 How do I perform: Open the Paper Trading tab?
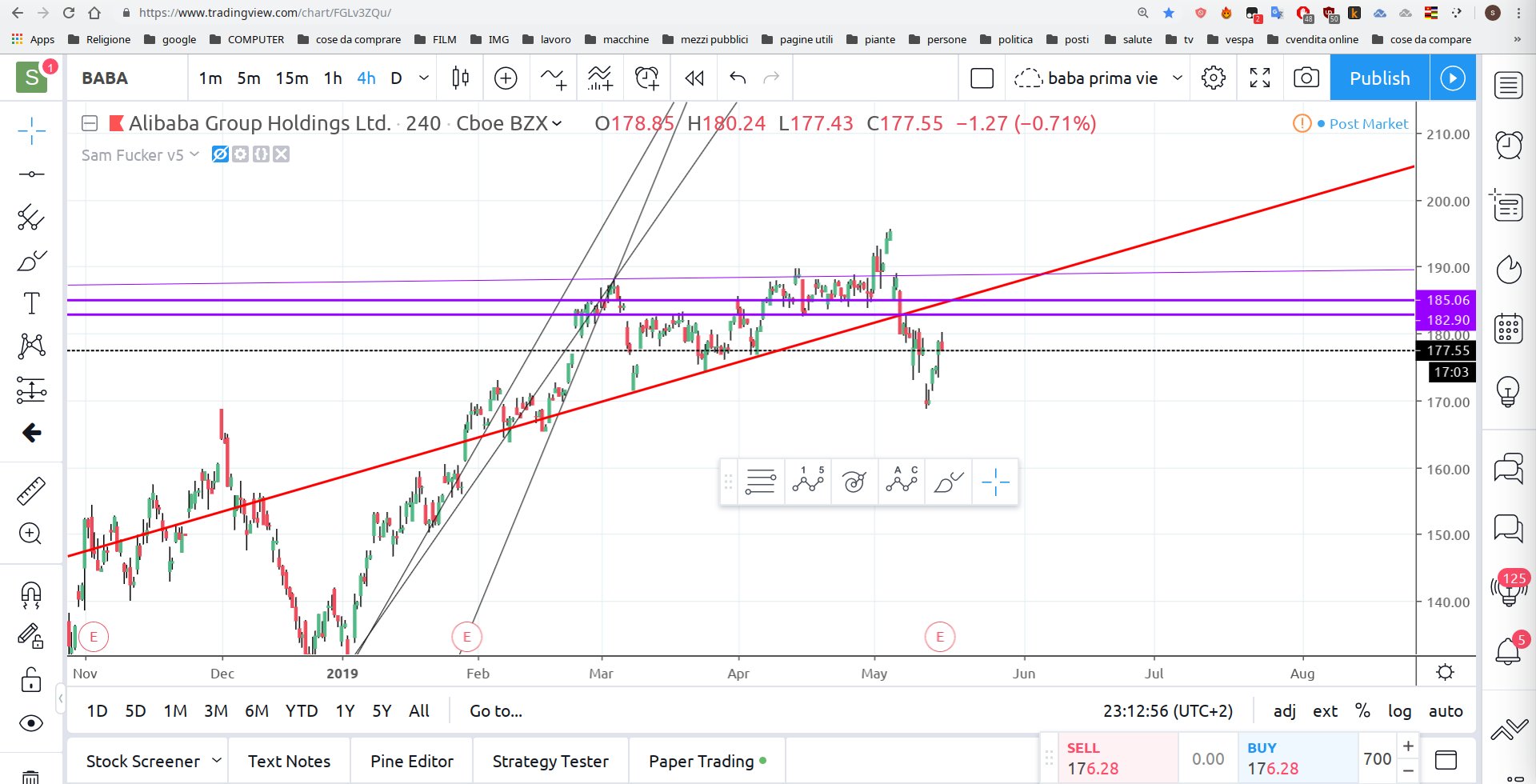(707, 761)
